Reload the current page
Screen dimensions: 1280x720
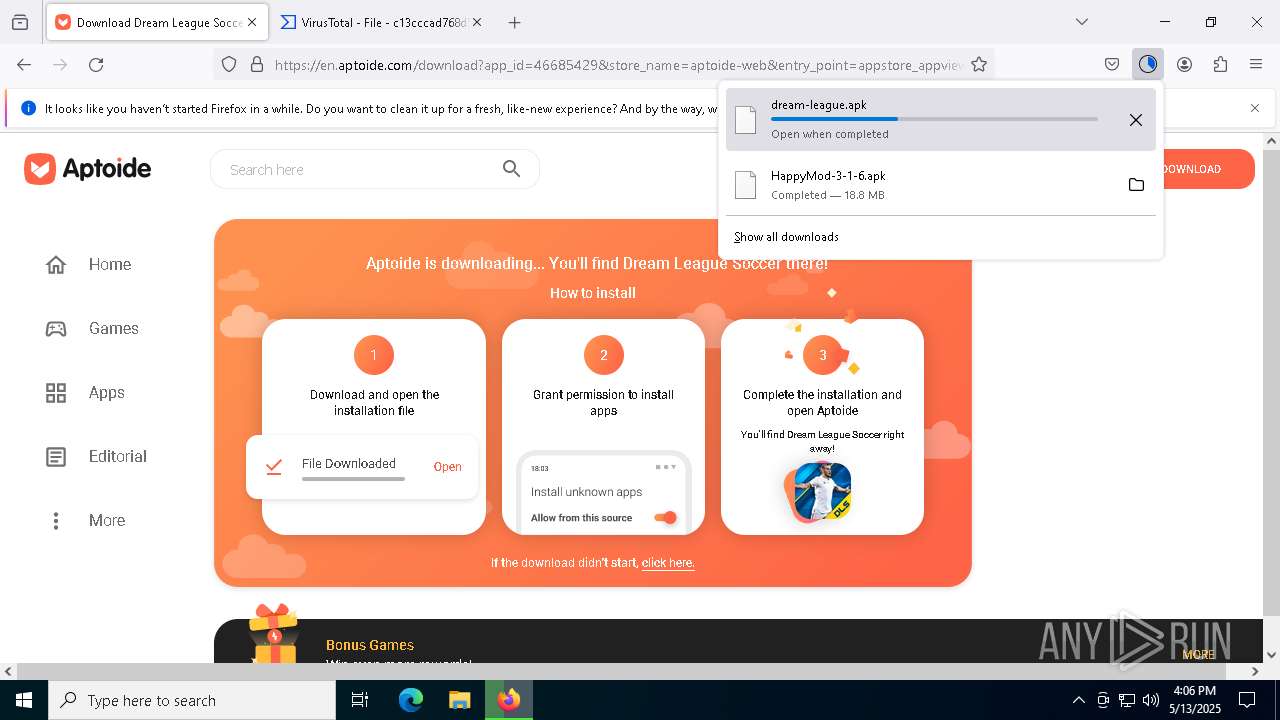click(x=96, y=64)
